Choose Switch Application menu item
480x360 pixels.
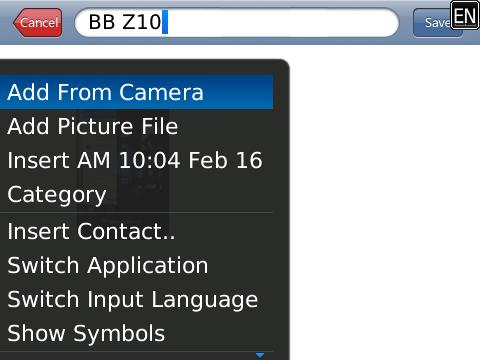(136, 265)
